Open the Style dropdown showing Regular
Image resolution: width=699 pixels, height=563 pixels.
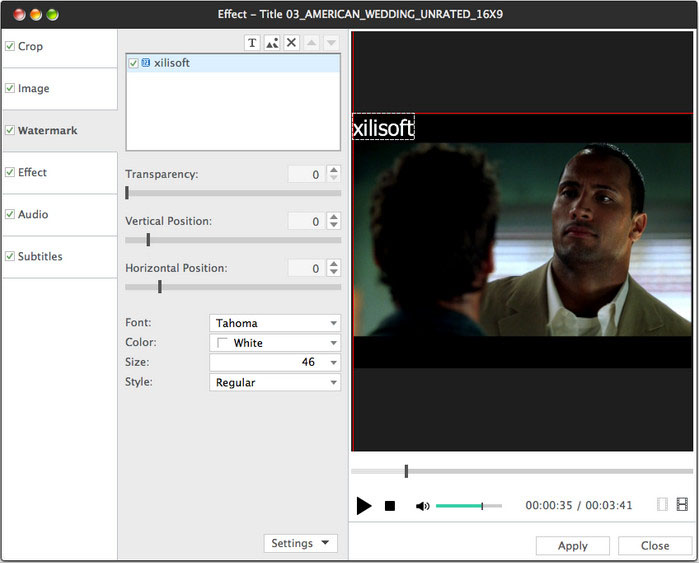tap(275, 382)
